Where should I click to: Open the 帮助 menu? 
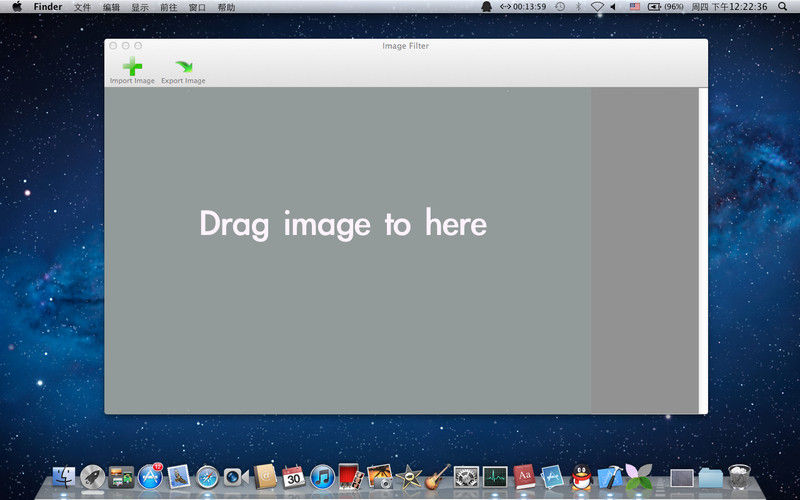coord(226,7)
